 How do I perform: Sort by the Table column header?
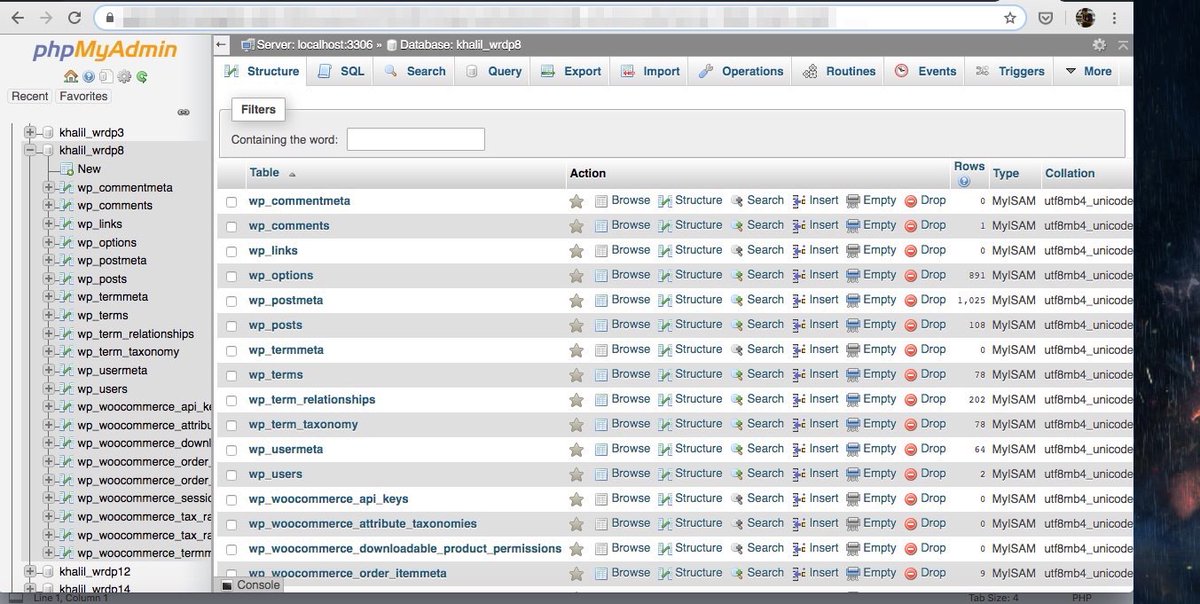tap(264, 173)
